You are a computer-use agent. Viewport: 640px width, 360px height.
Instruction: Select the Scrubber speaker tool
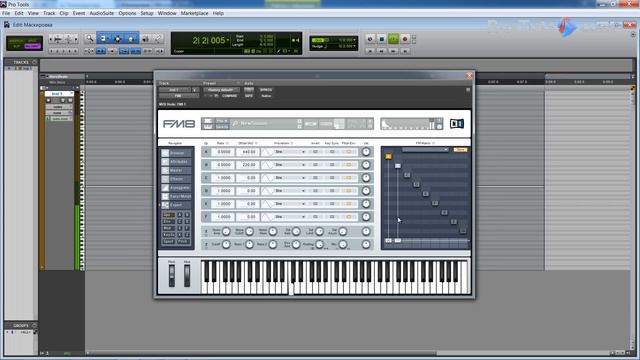(145, 39)
